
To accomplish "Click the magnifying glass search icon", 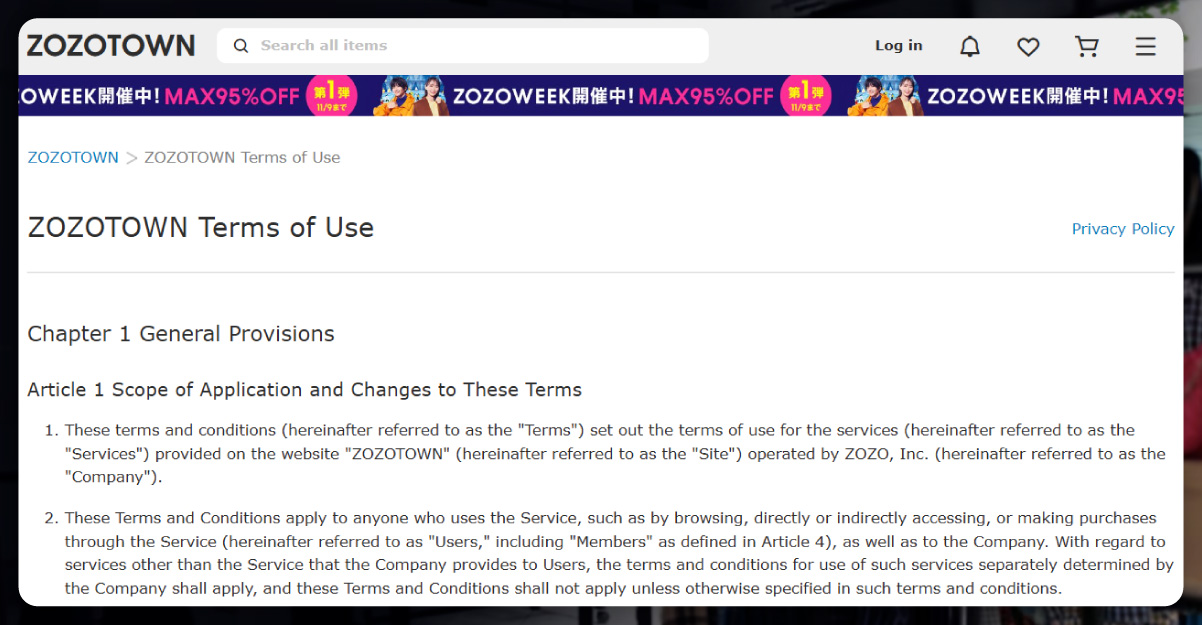I will click(x=240, y=46).
